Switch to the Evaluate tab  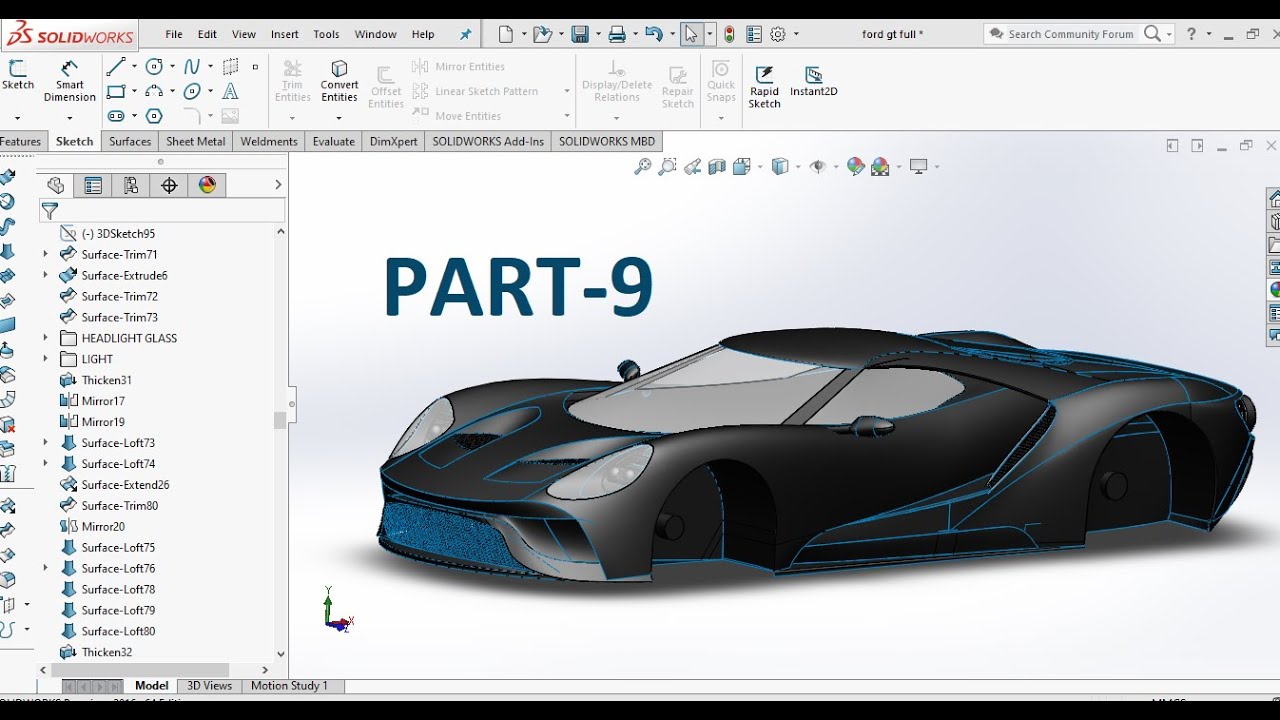(x=333, y=142)
